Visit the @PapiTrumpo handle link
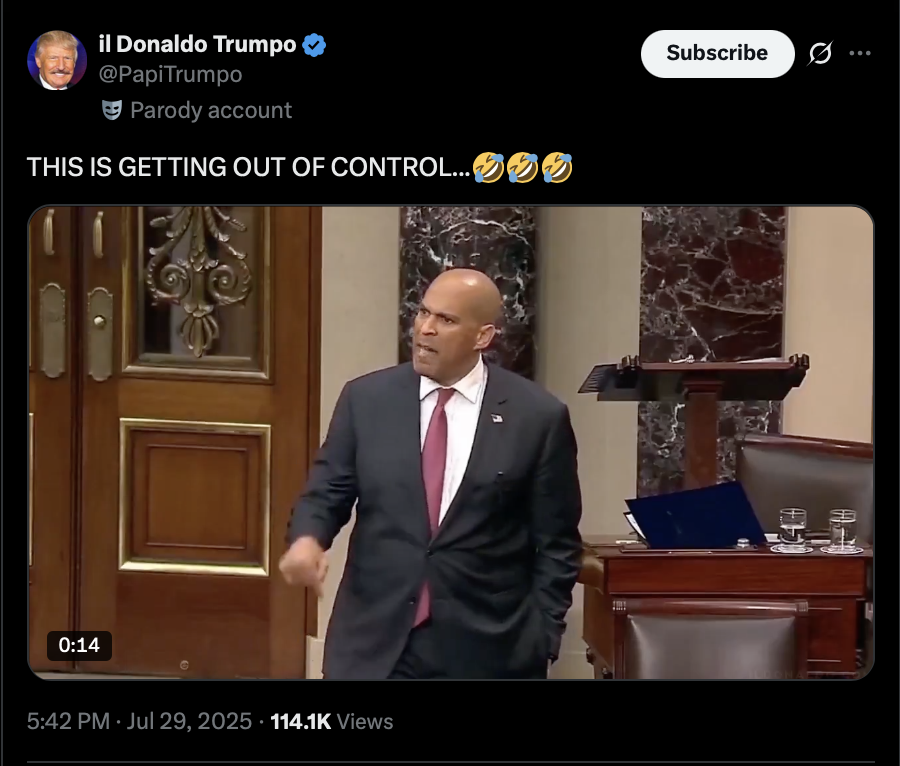This screenshot has width=900, height=766. (170, 74)
